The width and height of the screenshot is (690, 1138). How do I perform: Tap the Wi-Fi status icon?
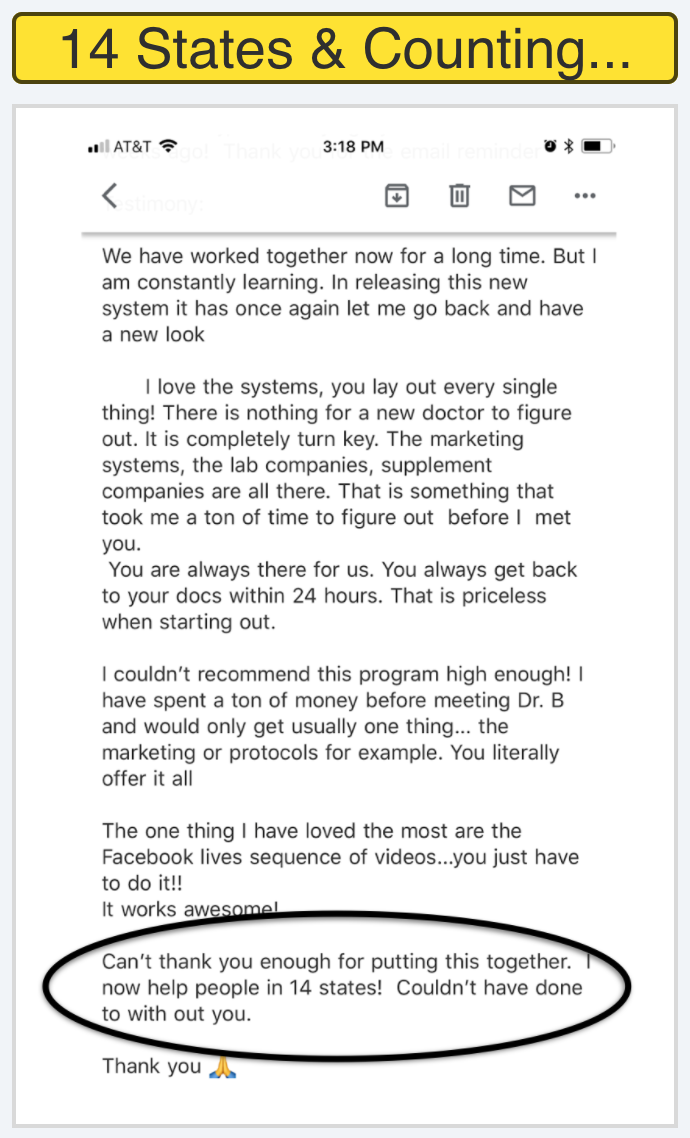click(168, 146)
